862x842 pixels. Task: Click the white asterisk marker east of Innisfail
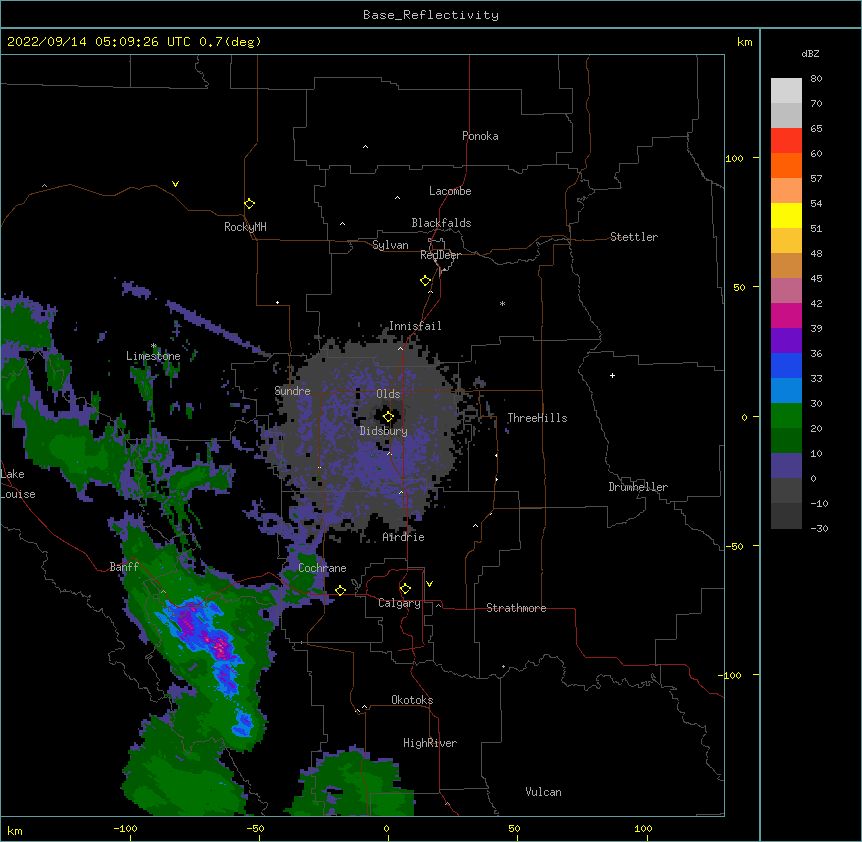point(502,303)
